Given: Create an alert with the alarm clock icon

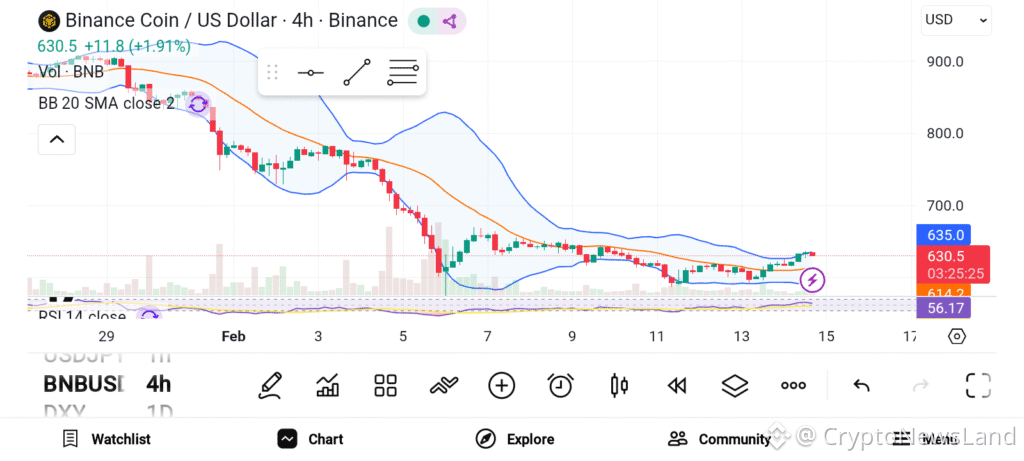Looking at the screenshot, I should (x=560, y=385).
